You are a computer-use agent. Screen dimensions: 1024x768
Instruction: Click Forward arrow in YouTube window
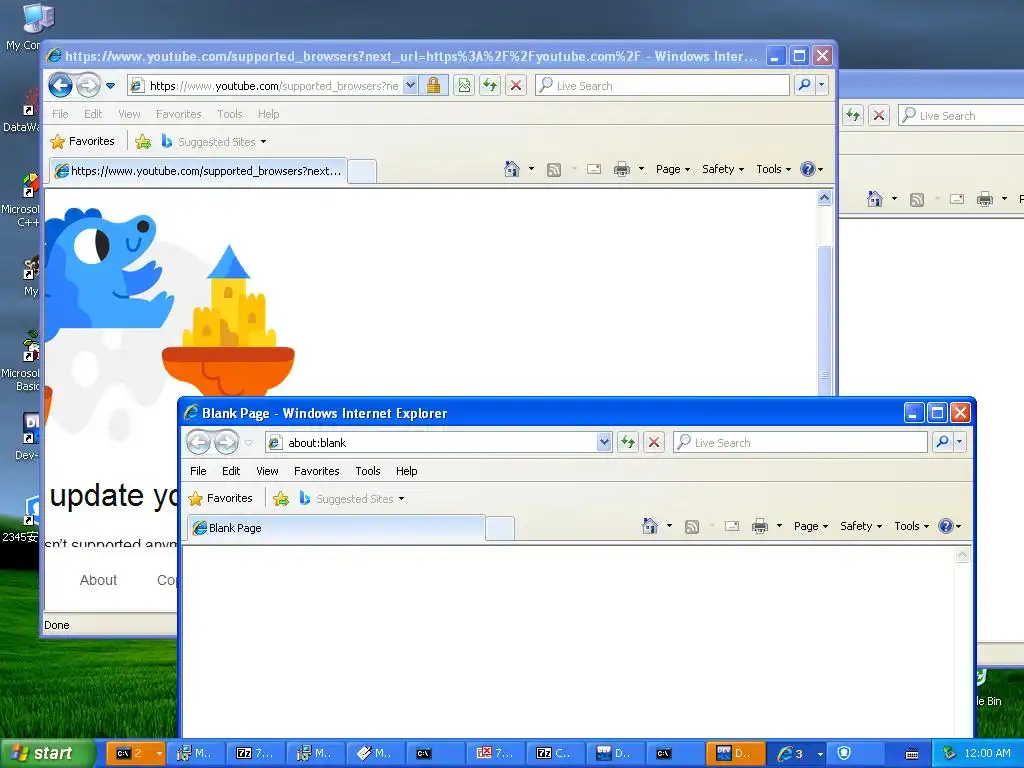pos(88,86)
